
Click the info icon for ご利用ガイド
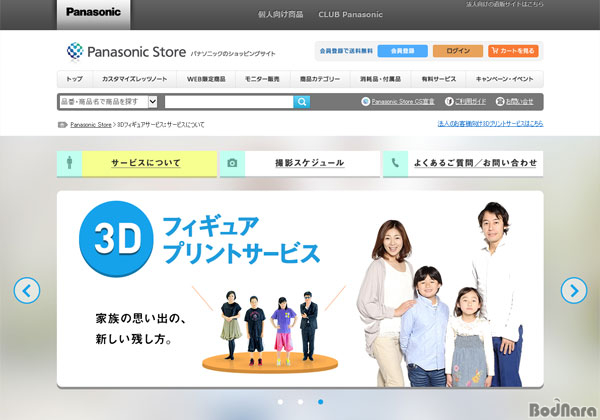[x=449, y=101]
